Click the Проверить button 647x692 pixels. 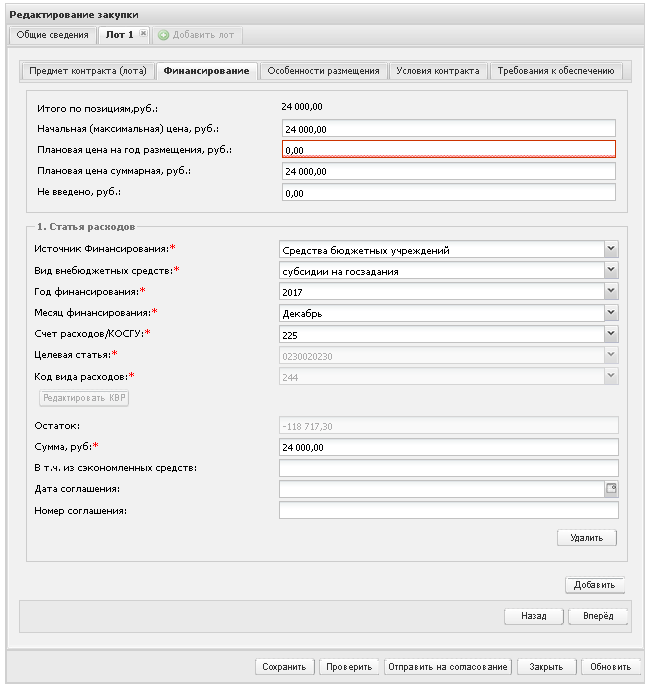[x=349, y=667]
